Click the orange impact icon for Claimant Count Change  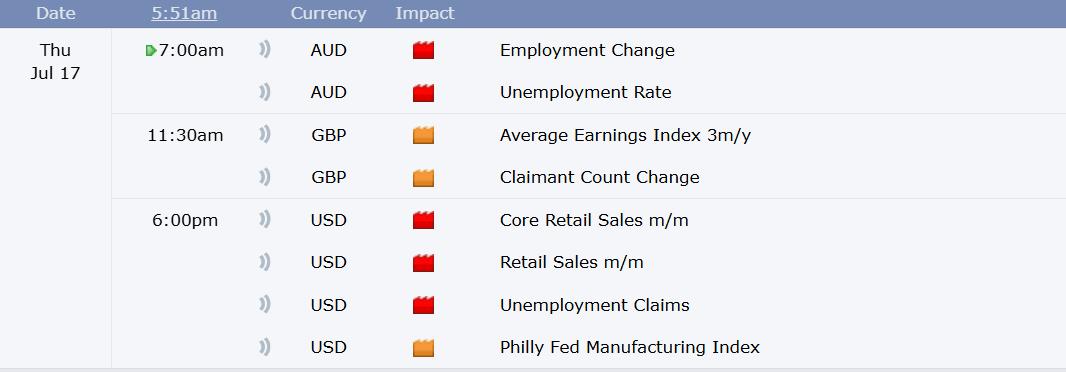point(423,177)
